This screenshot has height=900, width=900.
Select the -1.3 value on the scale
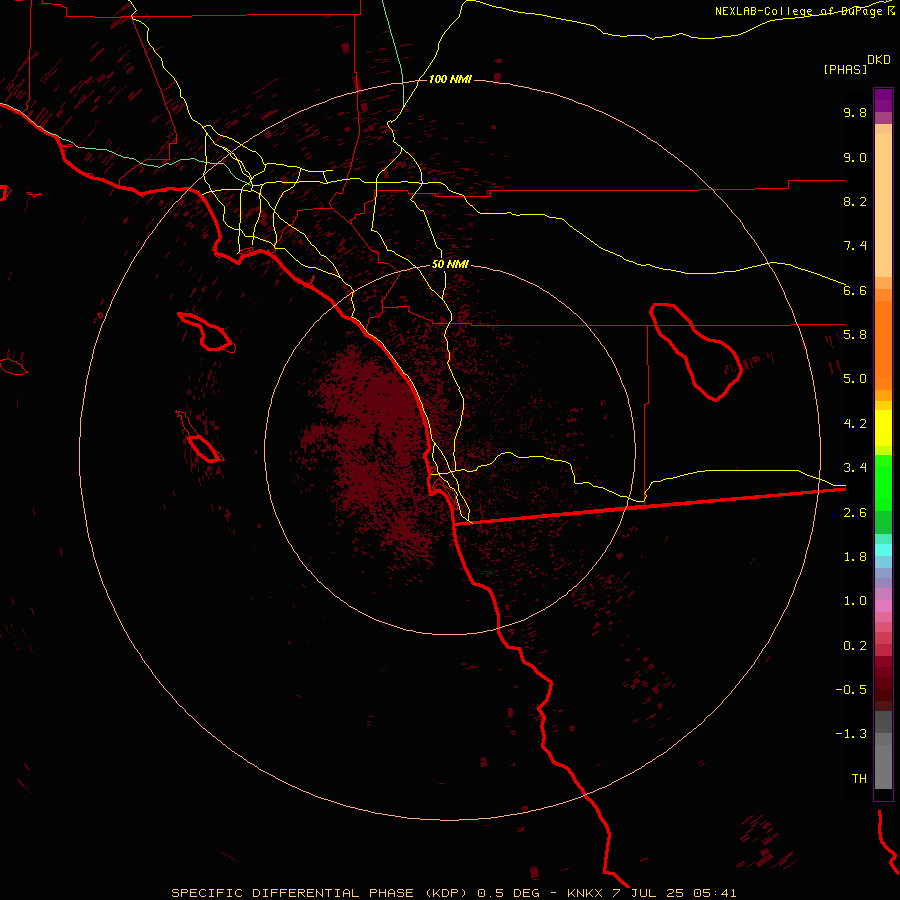coord(851,734)
